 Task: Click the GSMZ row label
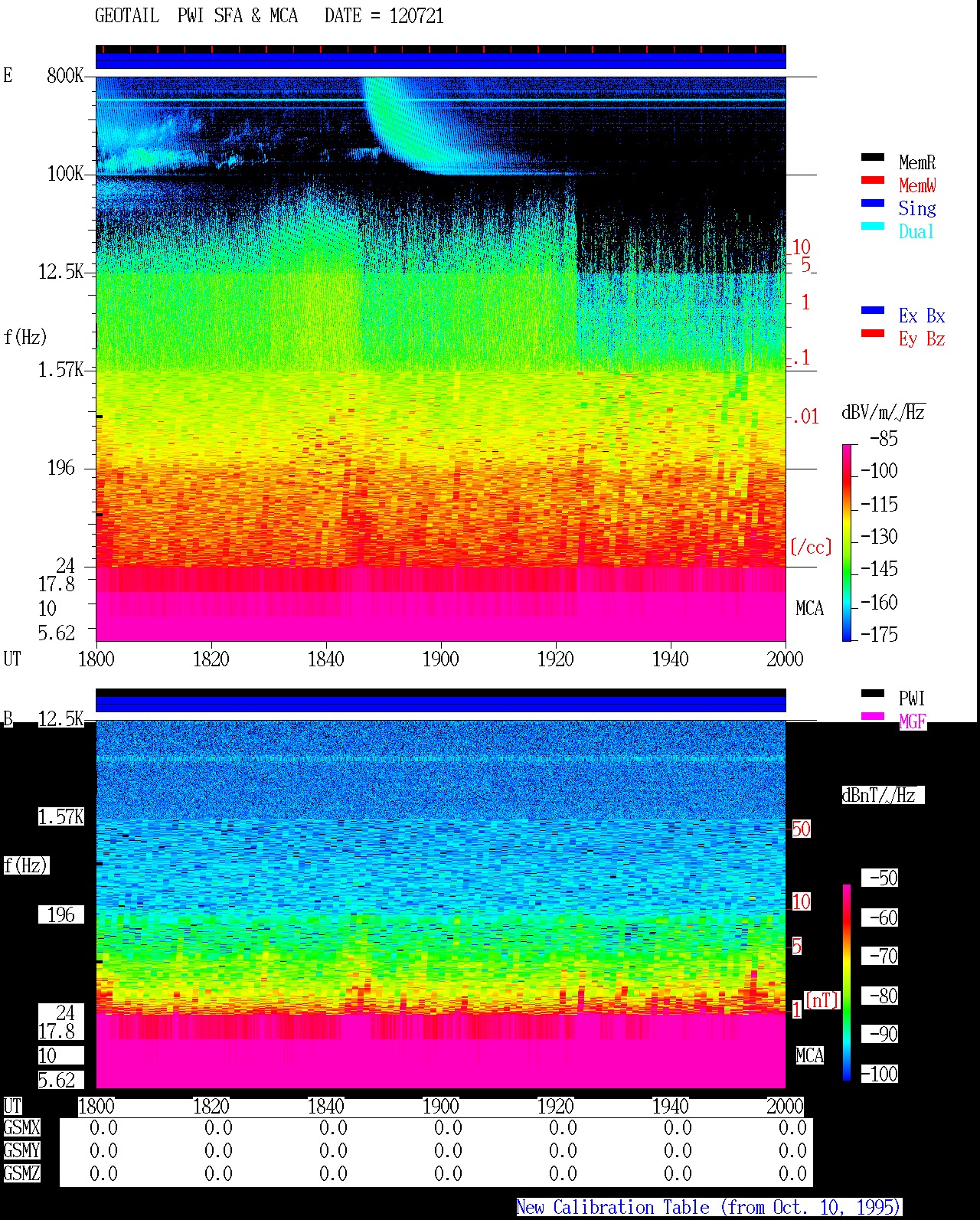(21, 1173)
